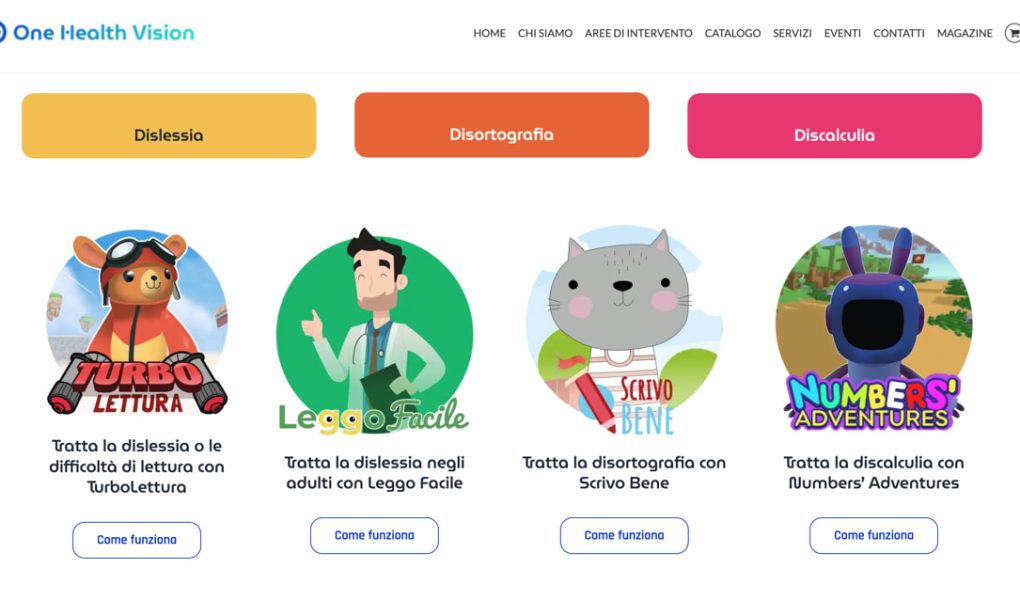
Task: Select the TurboLettura bear game icon
Action: (137, 321)
